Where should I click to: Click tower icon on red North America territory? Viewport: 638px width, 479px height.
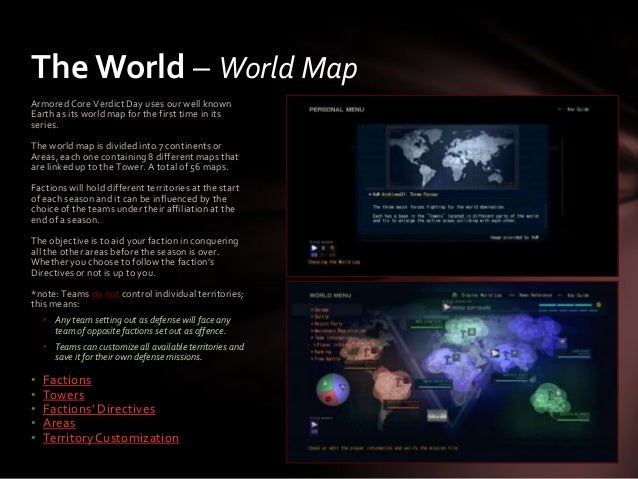[369, 351]
